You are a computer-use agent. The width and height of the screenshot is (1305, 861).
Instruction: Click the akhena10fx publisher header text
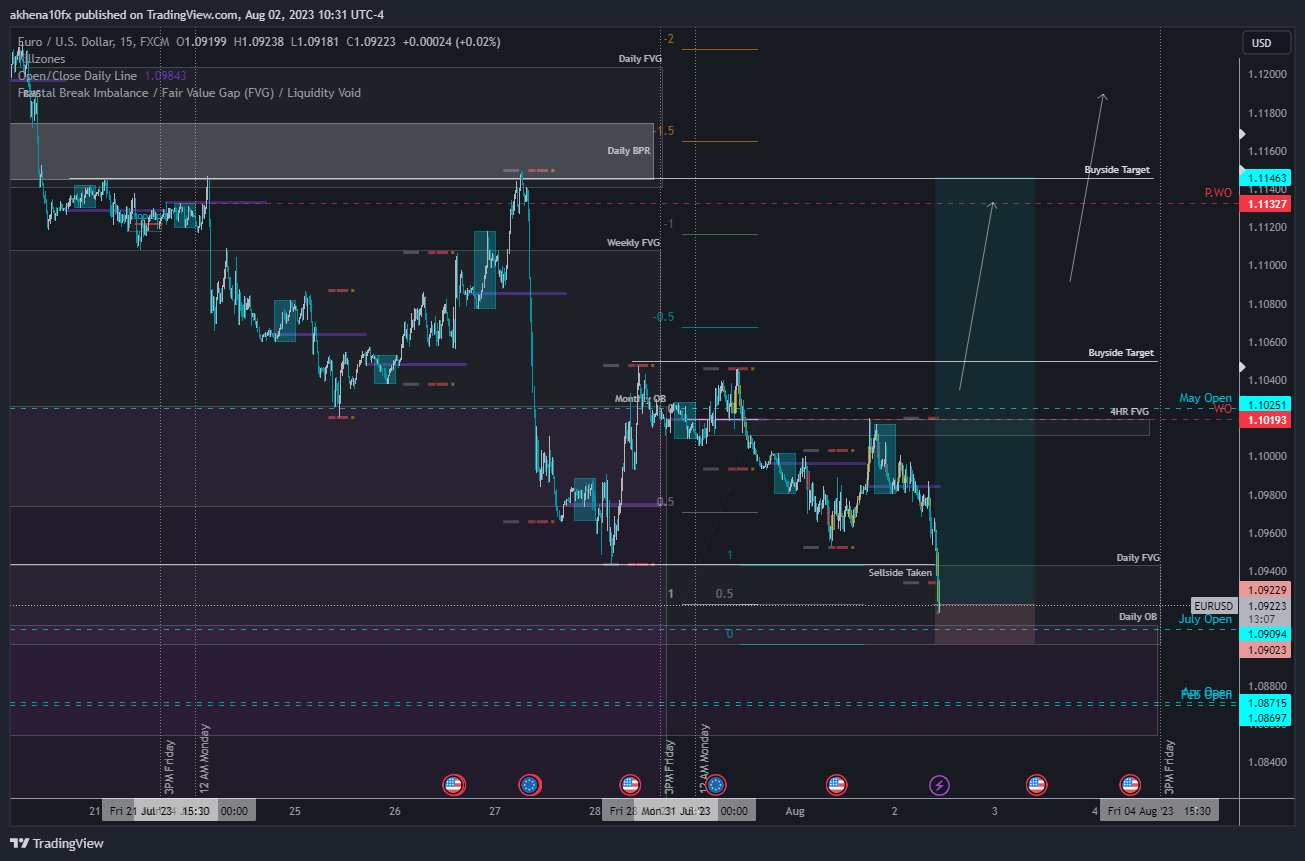tap(197, 14)
